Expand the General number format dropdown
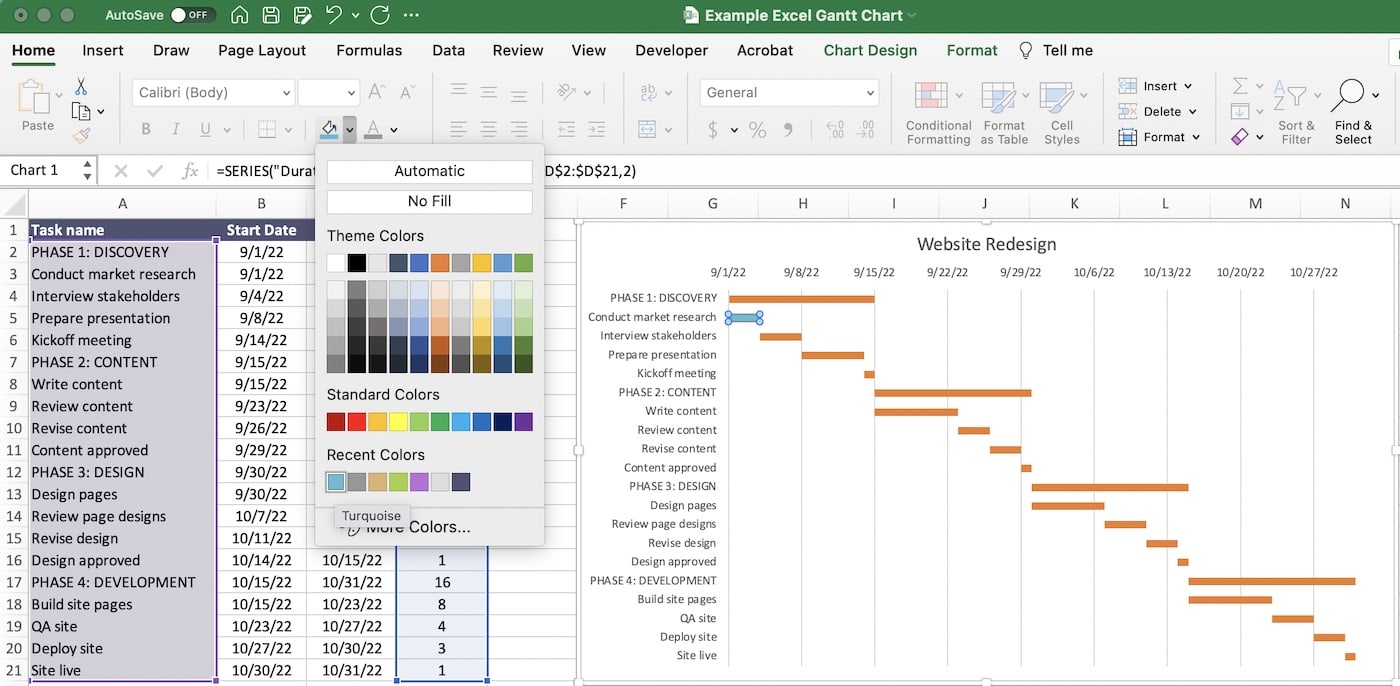1400x686 pixels. 868,92
